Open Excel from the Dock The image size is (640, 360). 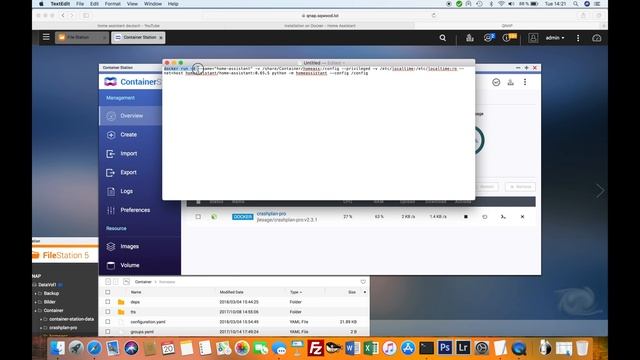click(371, 348)
